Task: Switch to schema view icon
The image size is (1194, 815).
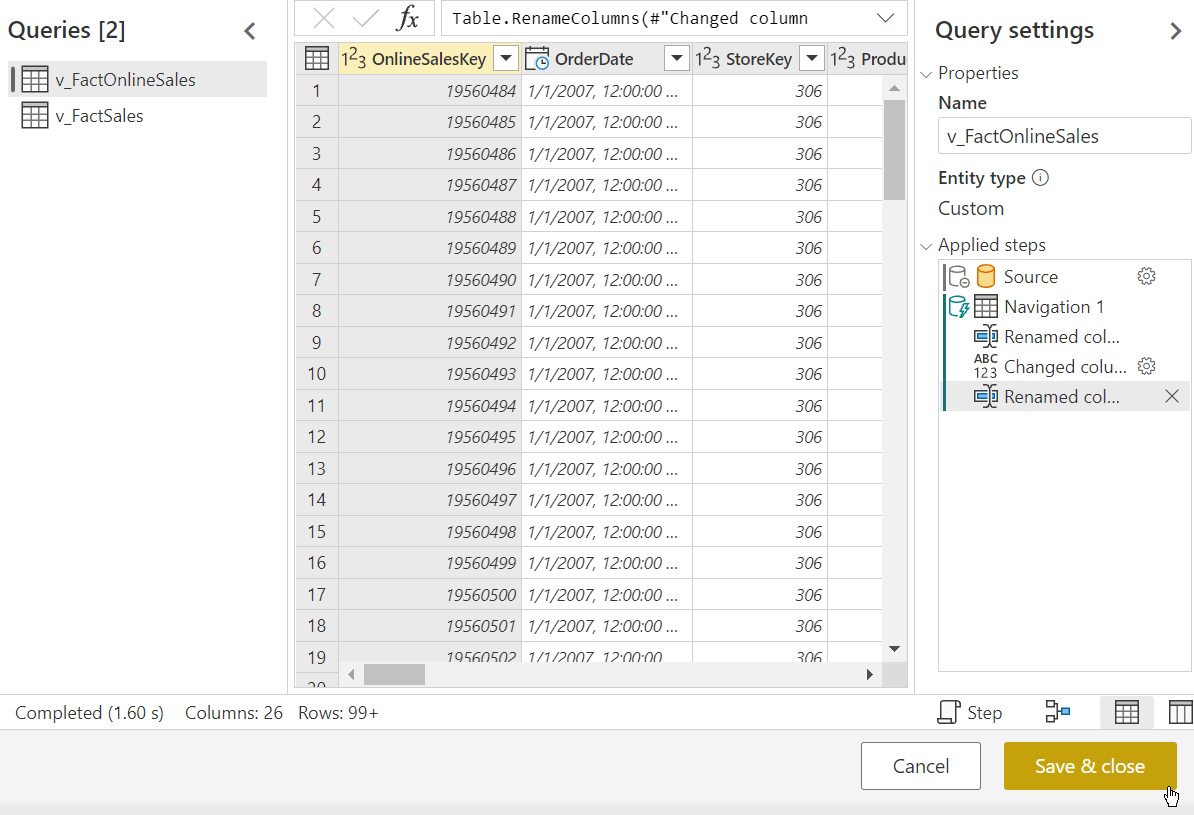Action: [x=1181, y=712]
